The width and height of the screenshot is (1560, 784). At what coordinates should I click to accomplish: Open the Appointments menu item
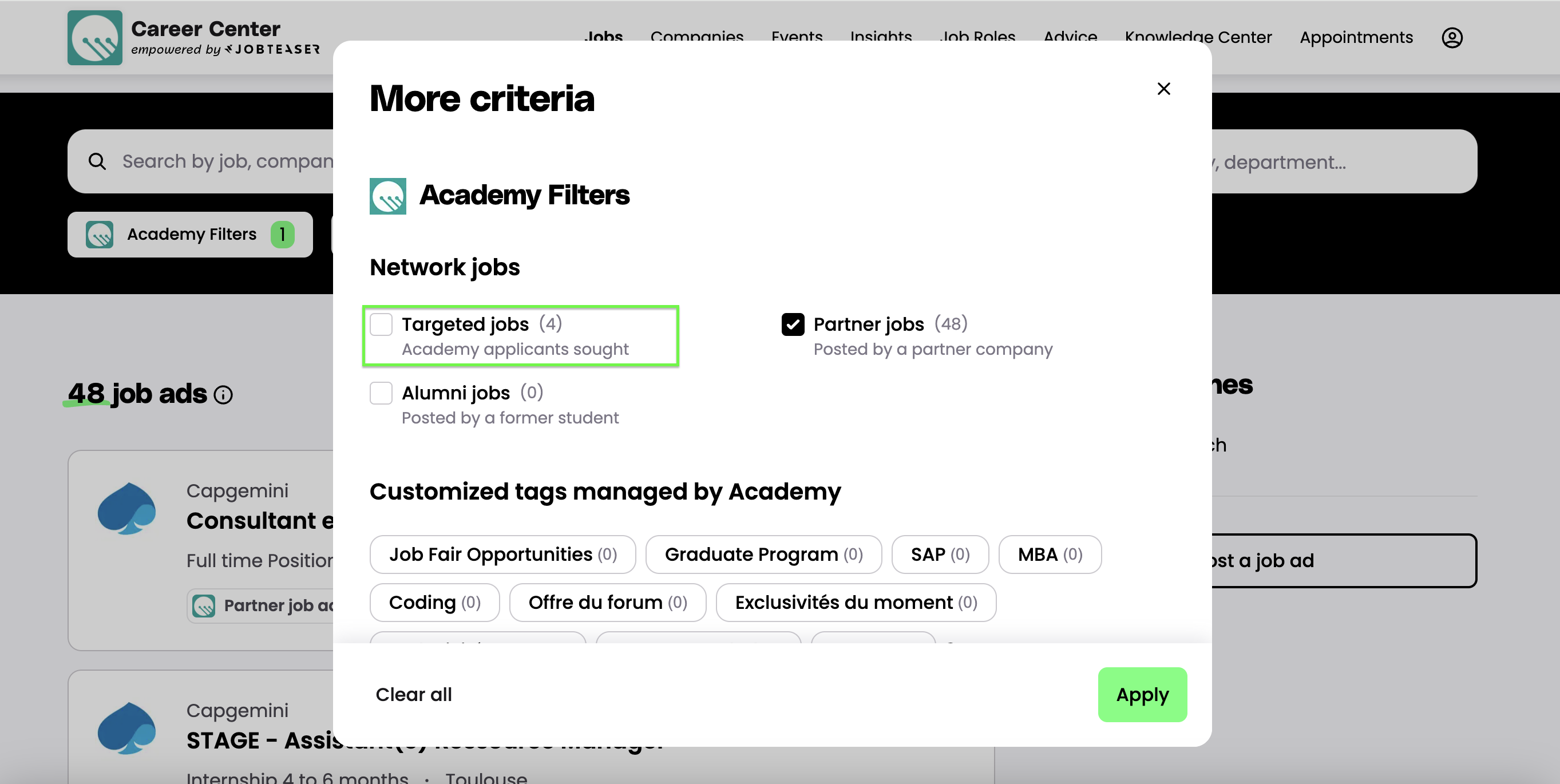coord(1356,38)
